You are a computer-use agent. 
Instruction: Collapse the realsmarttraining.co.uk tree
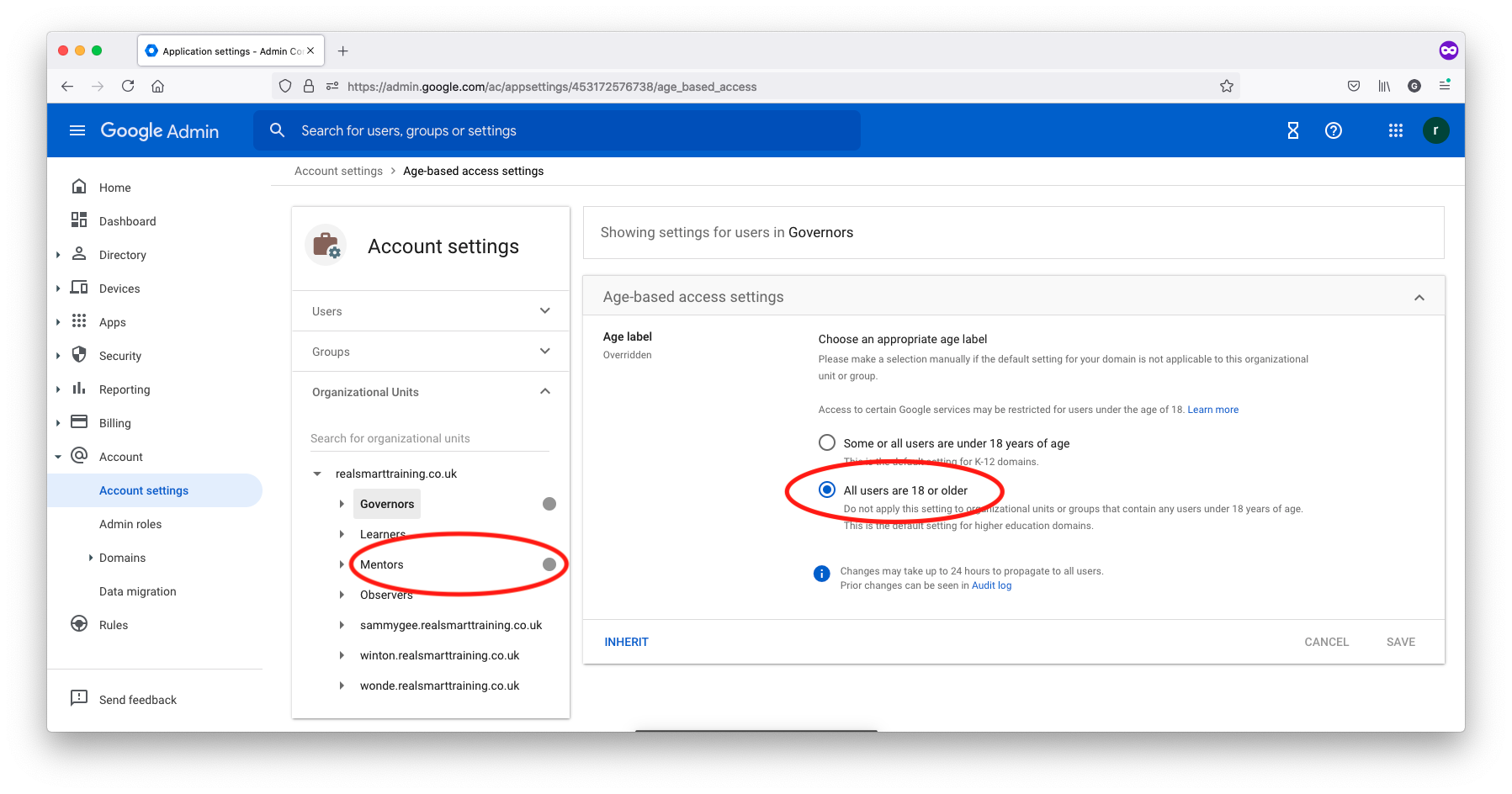(x=317, y=474)
